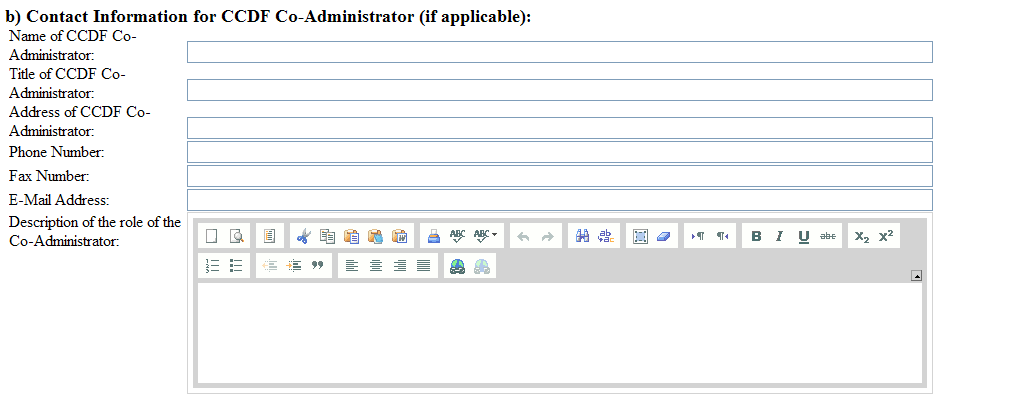Toggle italic formatting
Viewport: 1028px width, 399px height.
point(780,237)
